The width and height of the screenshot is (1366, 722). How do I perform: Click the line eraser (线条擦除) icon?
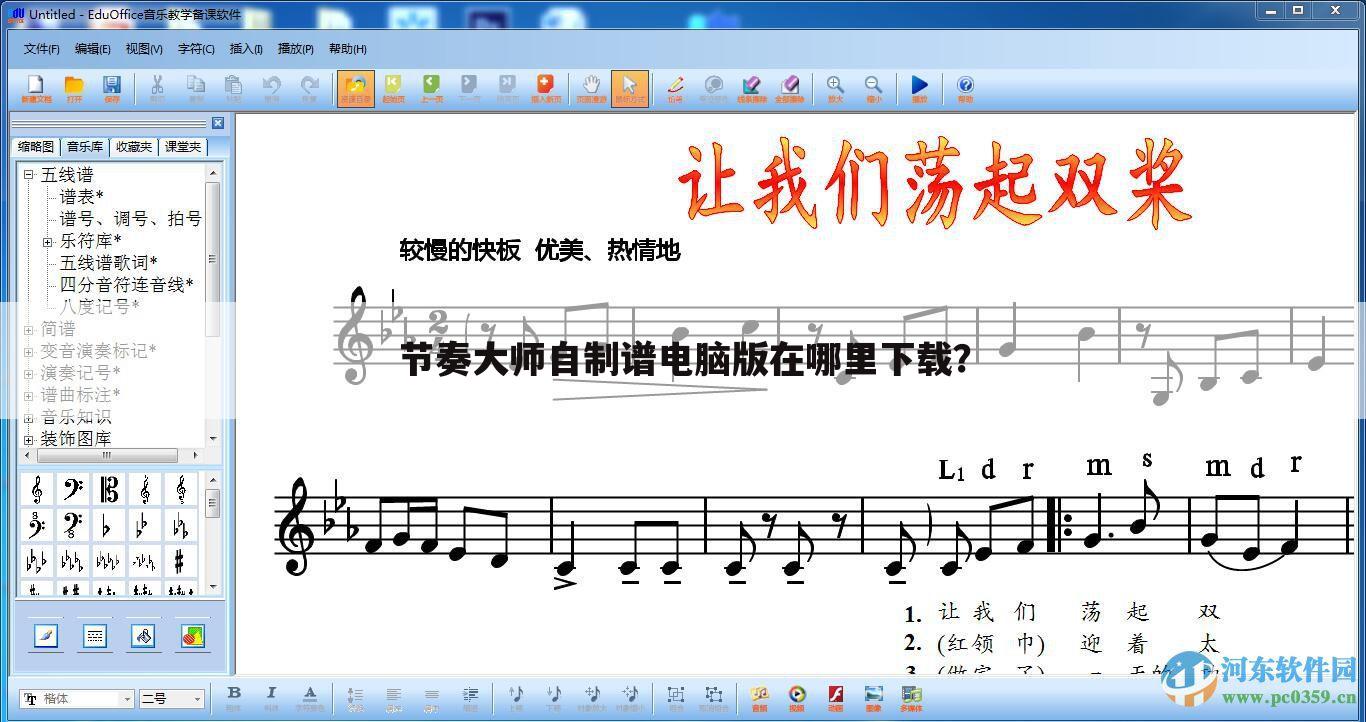(x=751, y=88)
